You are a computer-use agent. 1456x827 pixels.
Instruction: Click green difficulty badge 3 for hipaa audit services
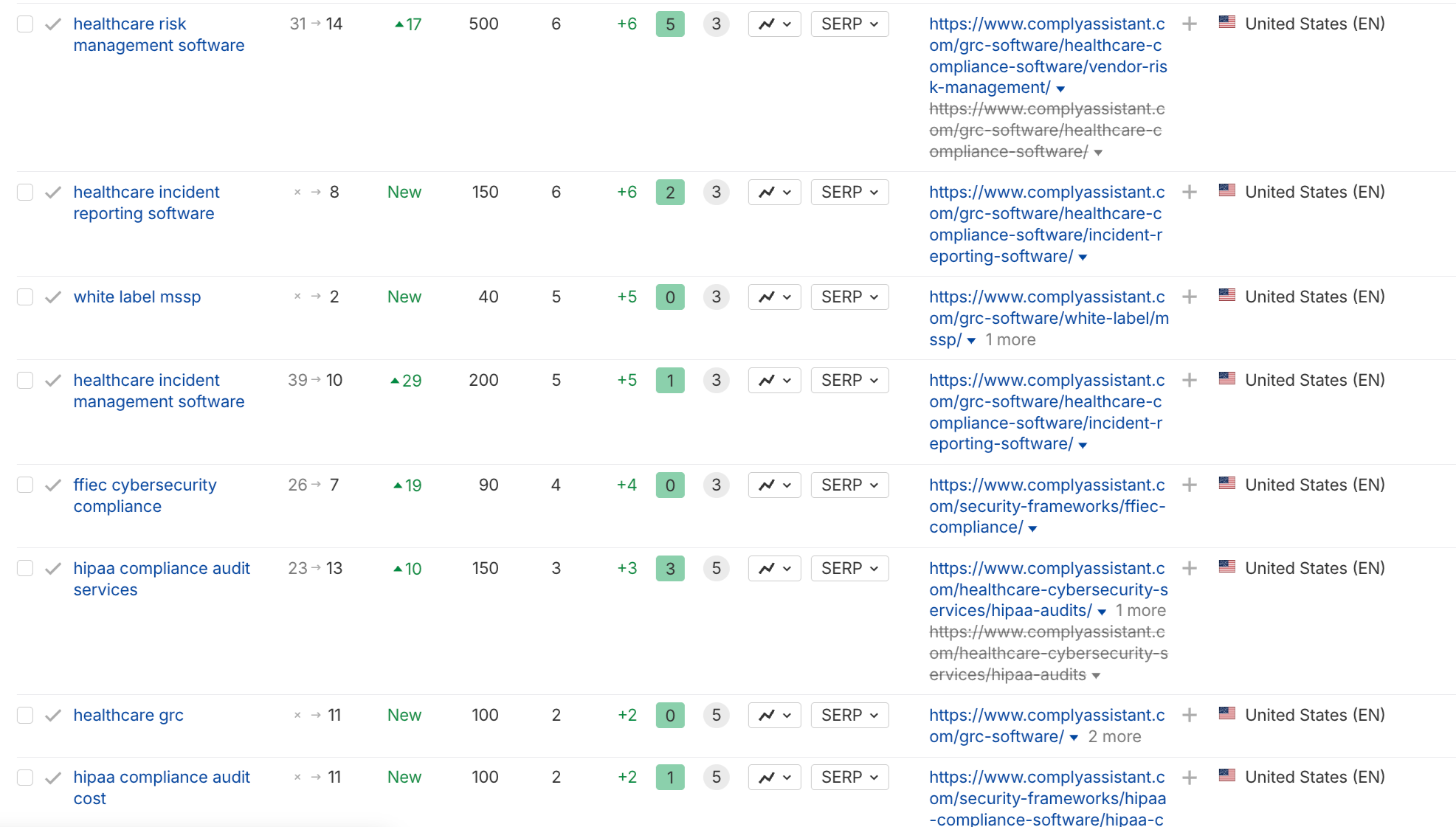point(670,569)
